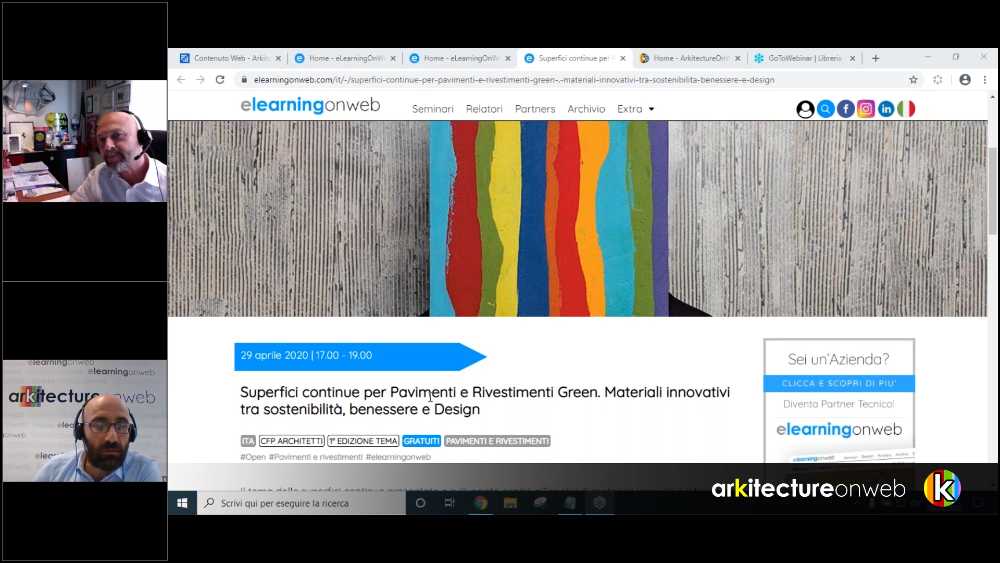
Task: Click PAVIMENTI E RIVESTIMENTI tag
Action: [497, 441]
